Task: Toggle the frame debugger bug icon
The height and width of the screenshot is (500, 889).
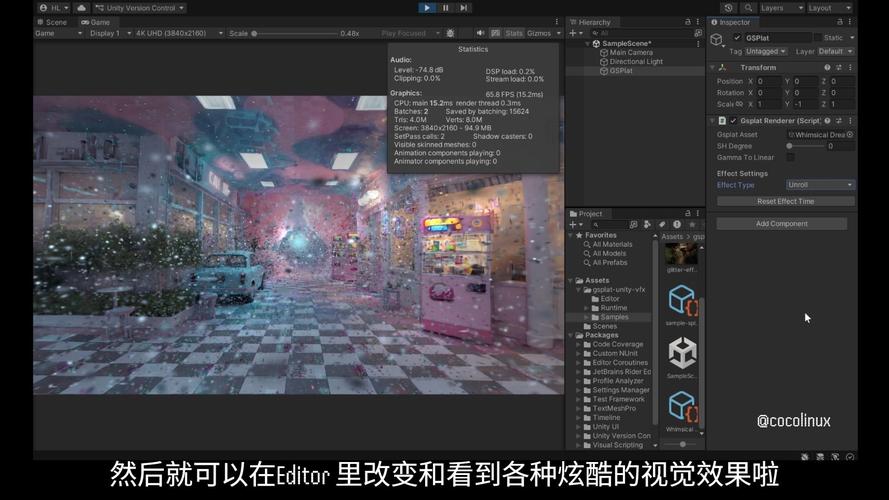Action: click(450, 33)
